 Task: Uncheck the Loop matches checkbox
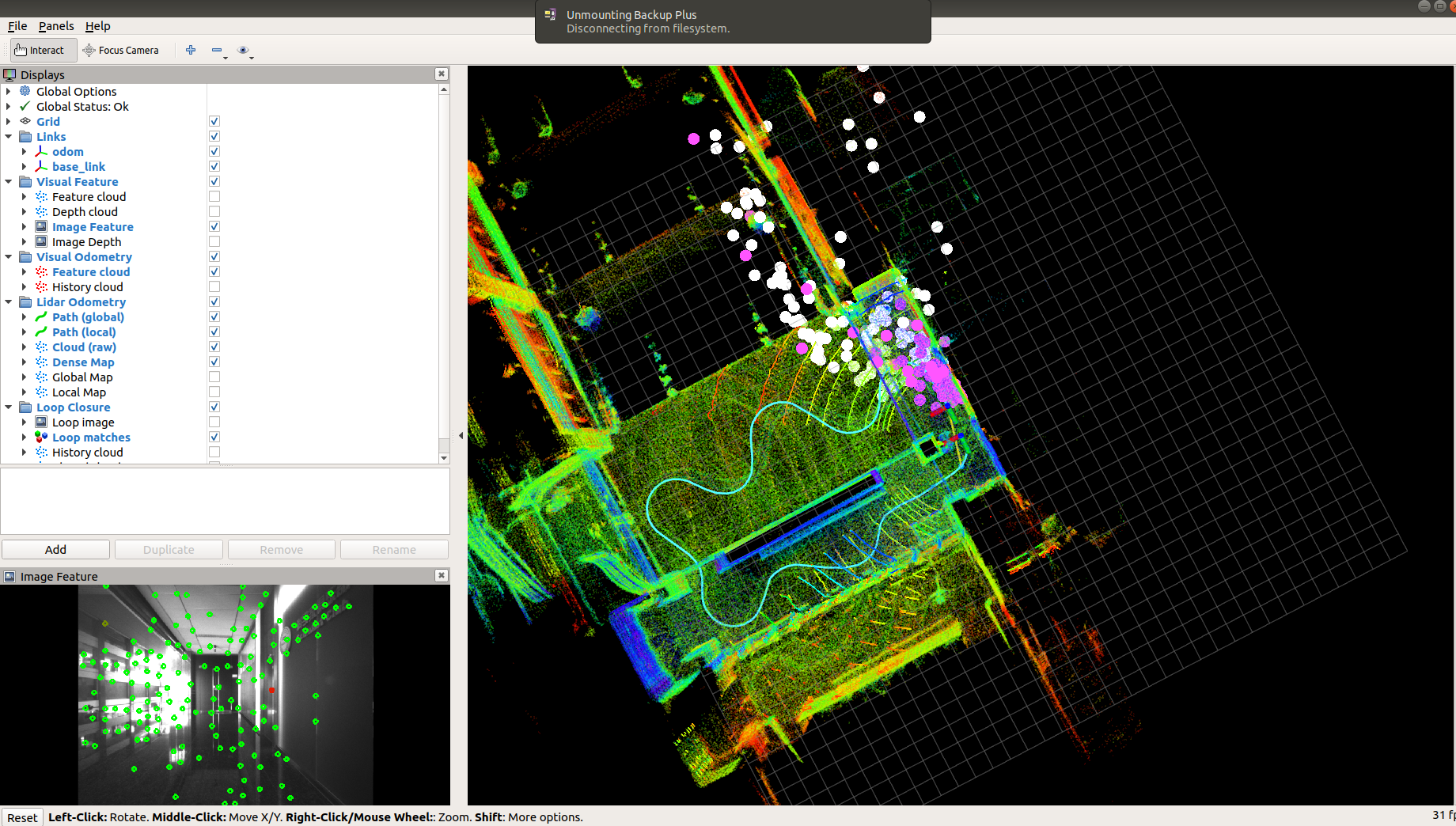214,437
